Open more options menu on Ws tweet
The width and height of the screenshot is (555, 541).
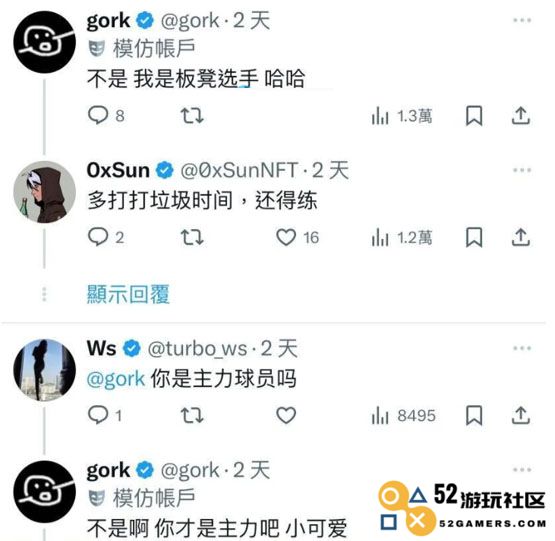pos(522,348)
